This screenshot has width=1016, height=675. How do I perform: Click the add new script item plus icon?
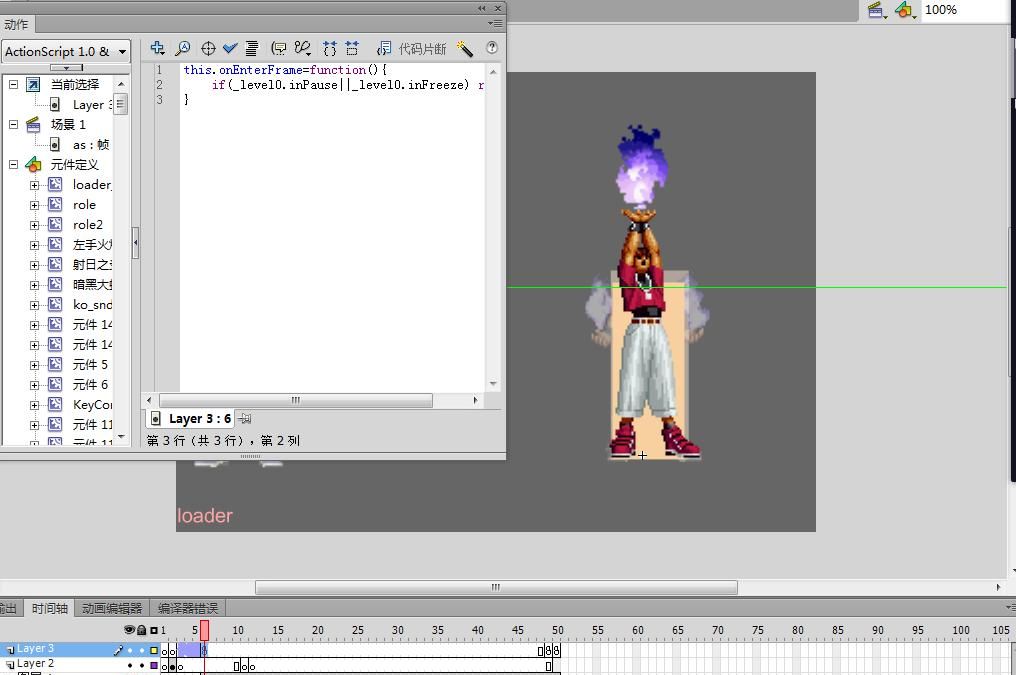[x=157, y=48]
